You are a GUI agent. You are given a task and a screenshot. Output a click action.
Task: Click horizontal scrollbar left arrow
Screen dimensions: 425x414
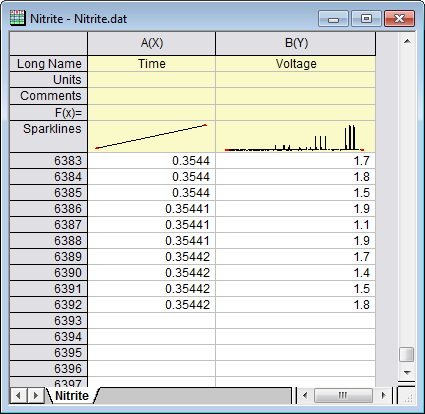305,396
